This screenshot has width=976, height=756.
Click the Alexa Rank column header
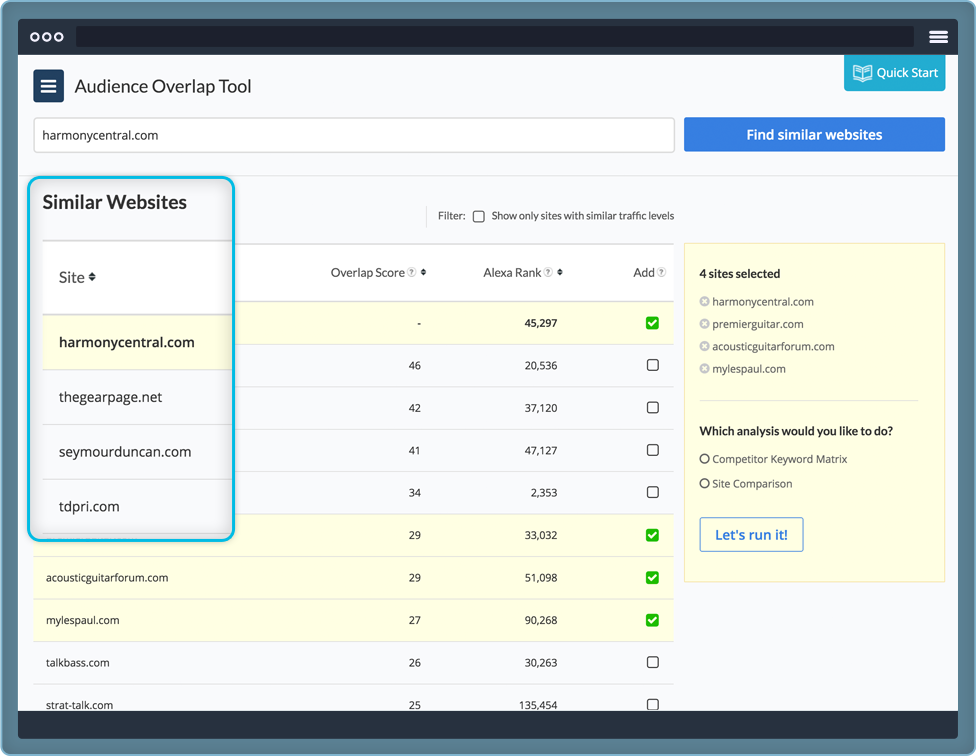click(x=512, y=273)
